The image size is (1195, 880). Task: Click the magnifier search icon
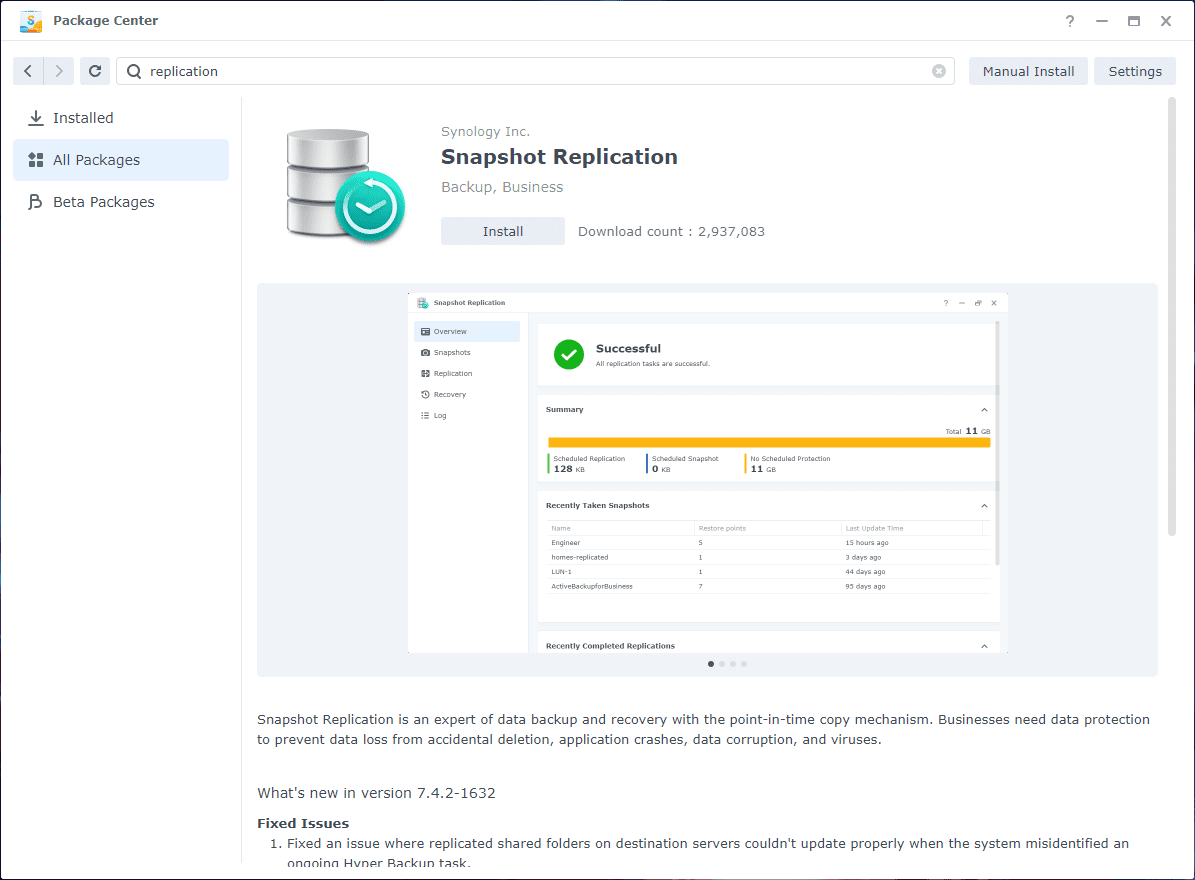coord(134,71)
